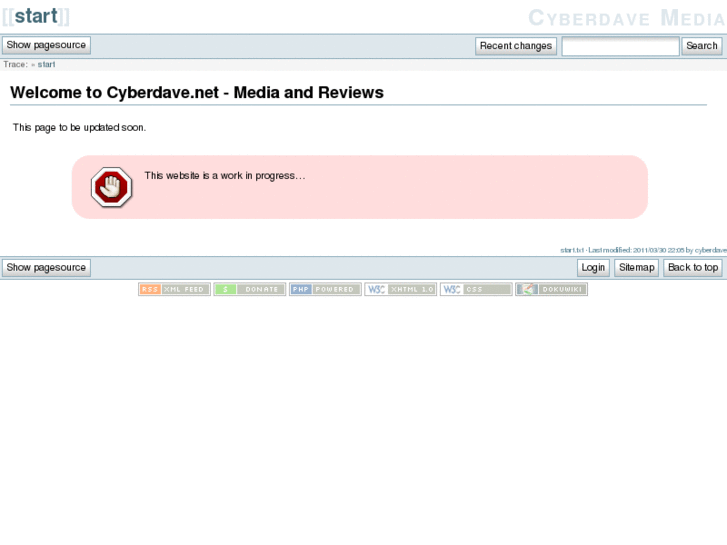Open the DokuWiki badge link
The width and height of the screenshot is (727, 545).
551,289
